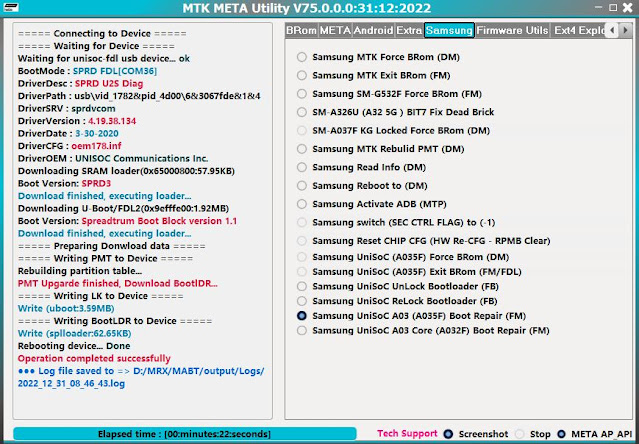
Task: Click the app logo icon in title bar
Action: coord(10,7)
